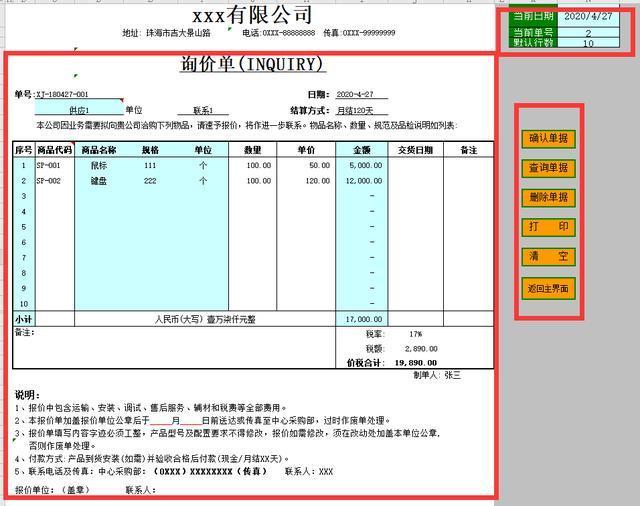Select the 当前日期 value 2020/4/27

(588, 17)
